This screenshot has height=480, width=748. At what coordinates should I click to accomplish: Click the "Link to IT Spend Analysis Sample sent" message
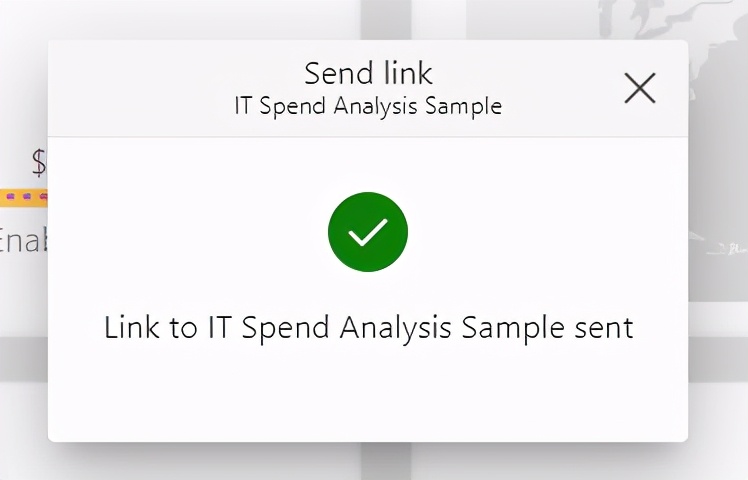tap(368, 327)
